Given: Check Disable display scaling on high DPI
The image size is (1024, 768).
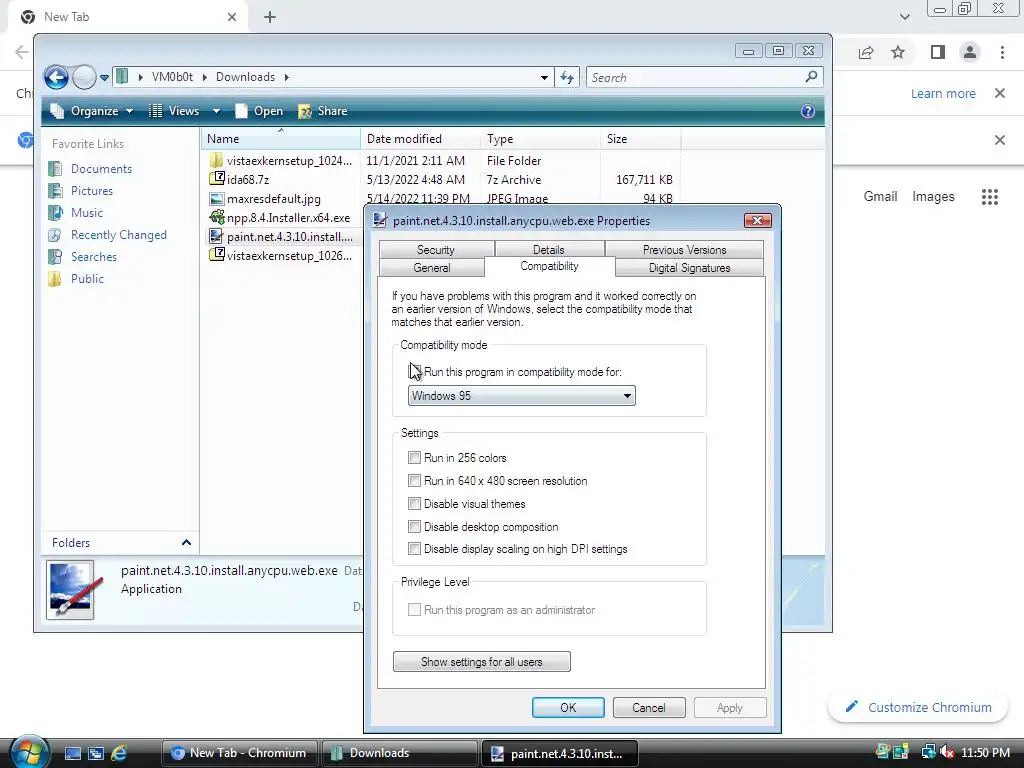Looking at the screenshot, I should coord(414,549).
